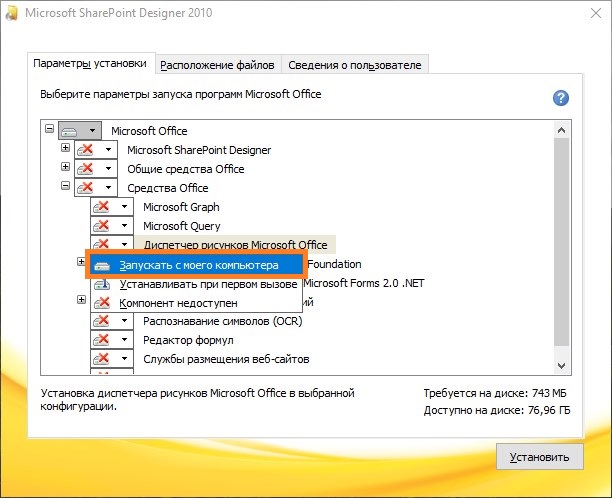
Task: Click the scroll down arrow in feature tree
Action: coord(561,366)
